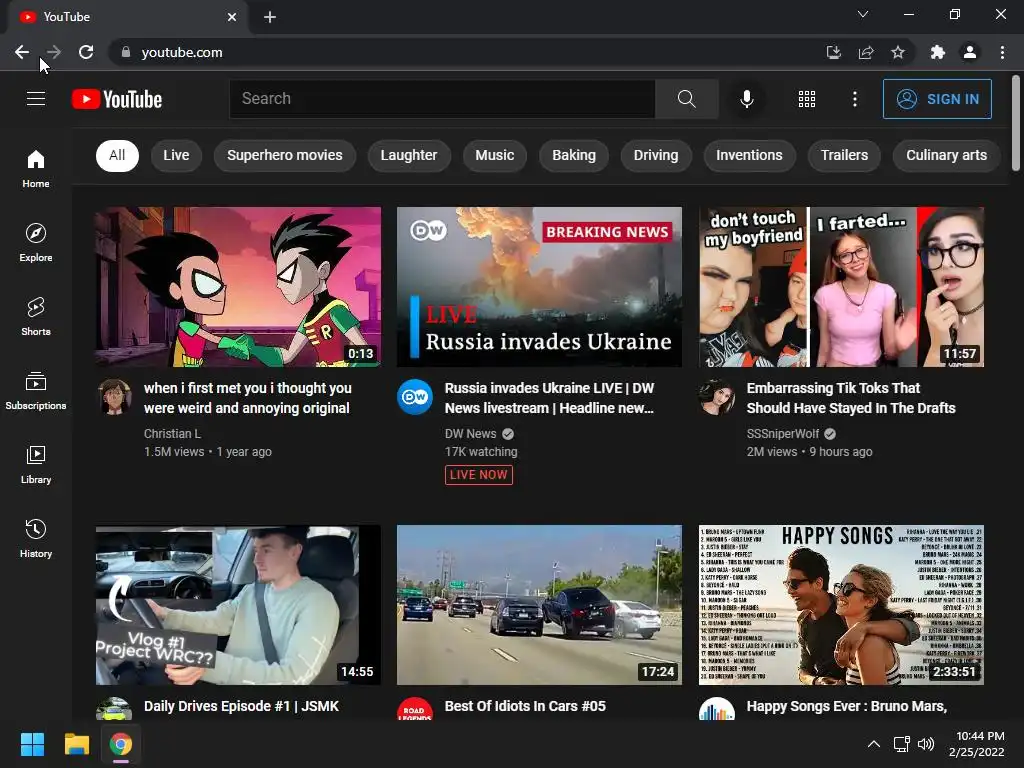Open 'when i first met you' video title

coord(248,398)
